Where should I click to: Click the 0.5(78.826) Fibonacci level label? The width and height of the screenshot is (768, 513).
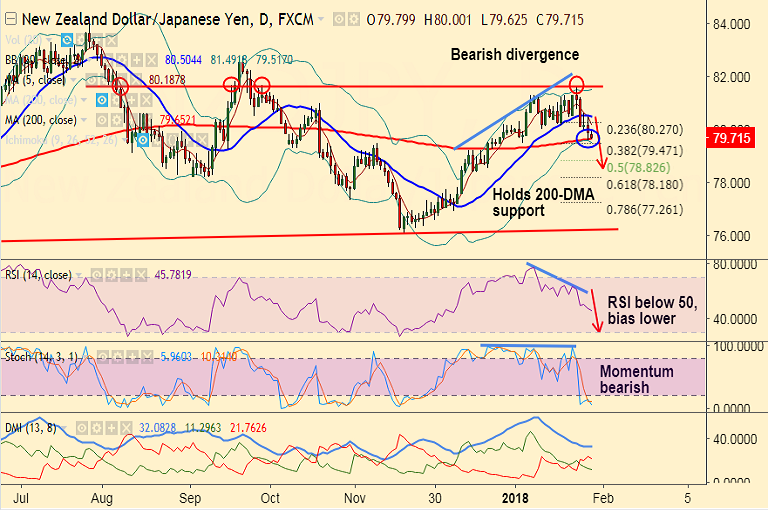click(x=639, y=168)
